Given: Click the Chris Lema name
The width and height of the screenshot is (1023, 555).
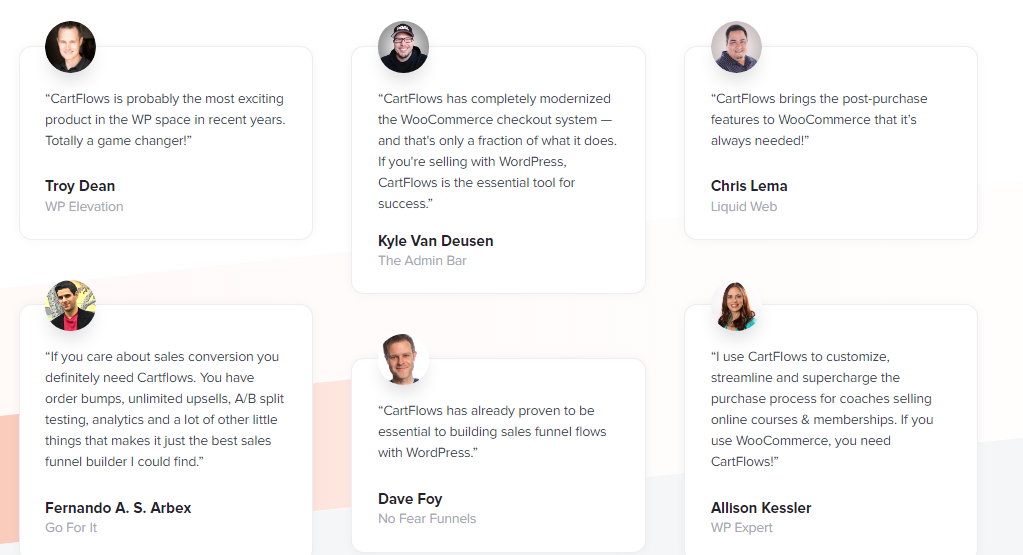Looking at the screenshot, I should click(x=749, y=186).
